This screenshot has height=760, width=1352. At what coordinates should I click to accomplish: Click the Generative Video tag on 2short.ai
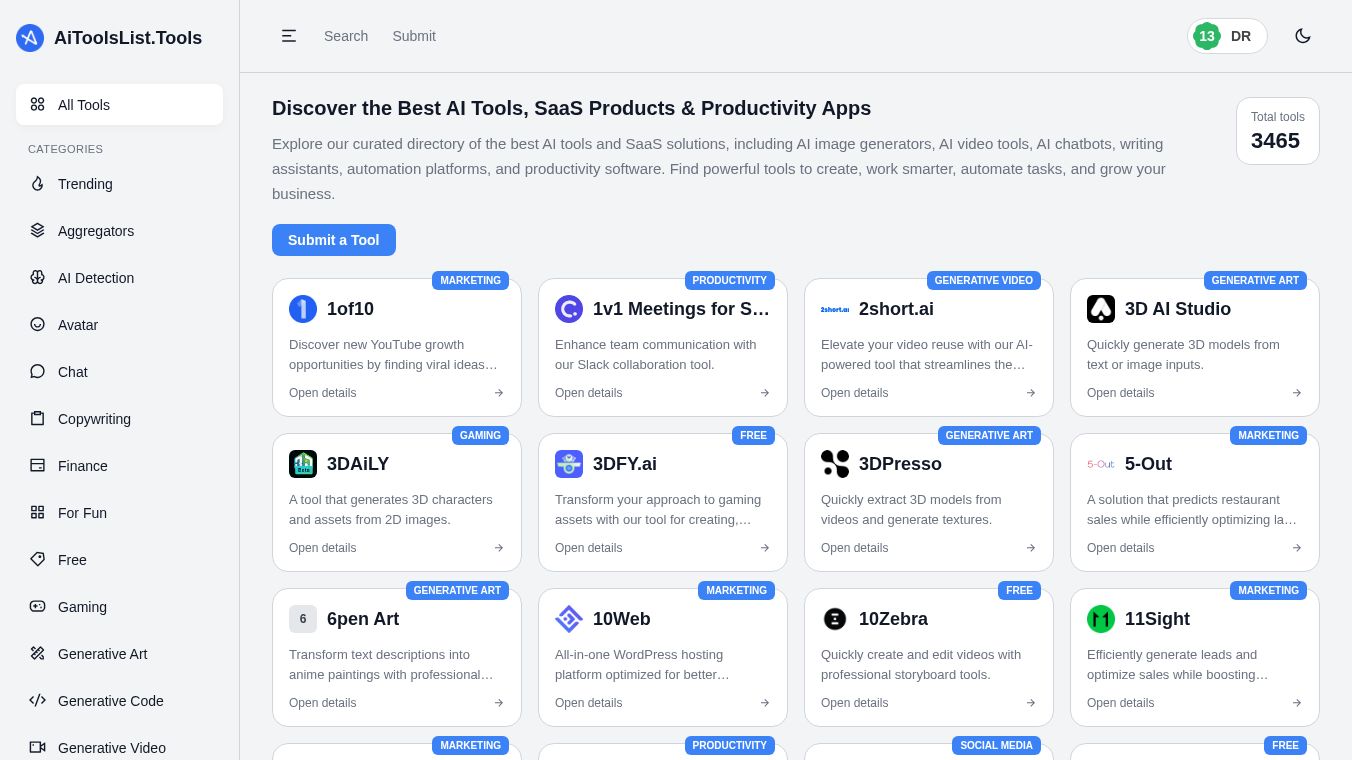984,281
